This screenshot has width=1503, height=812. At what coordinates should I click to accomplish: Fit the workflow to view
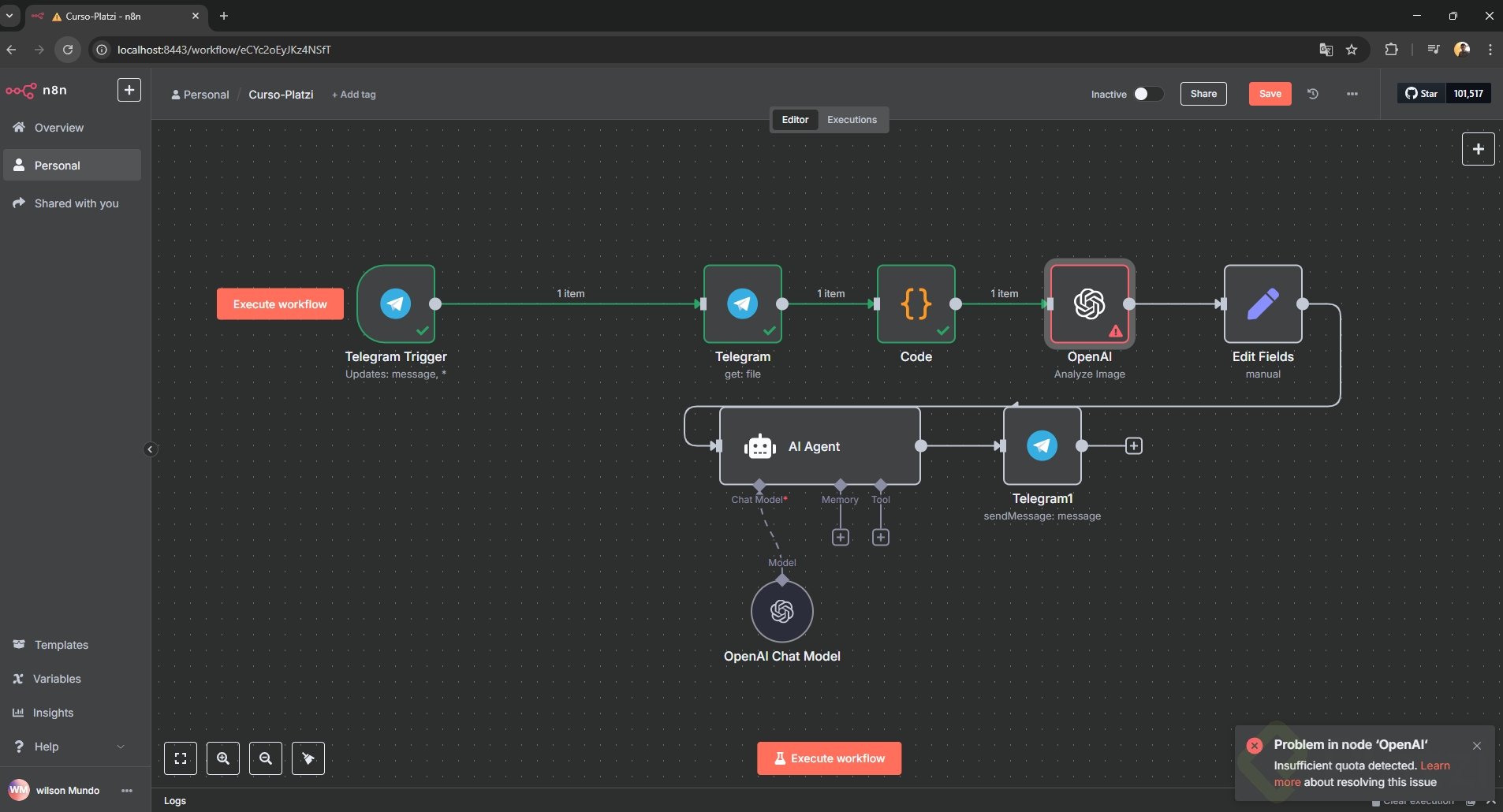coord(181,758)
